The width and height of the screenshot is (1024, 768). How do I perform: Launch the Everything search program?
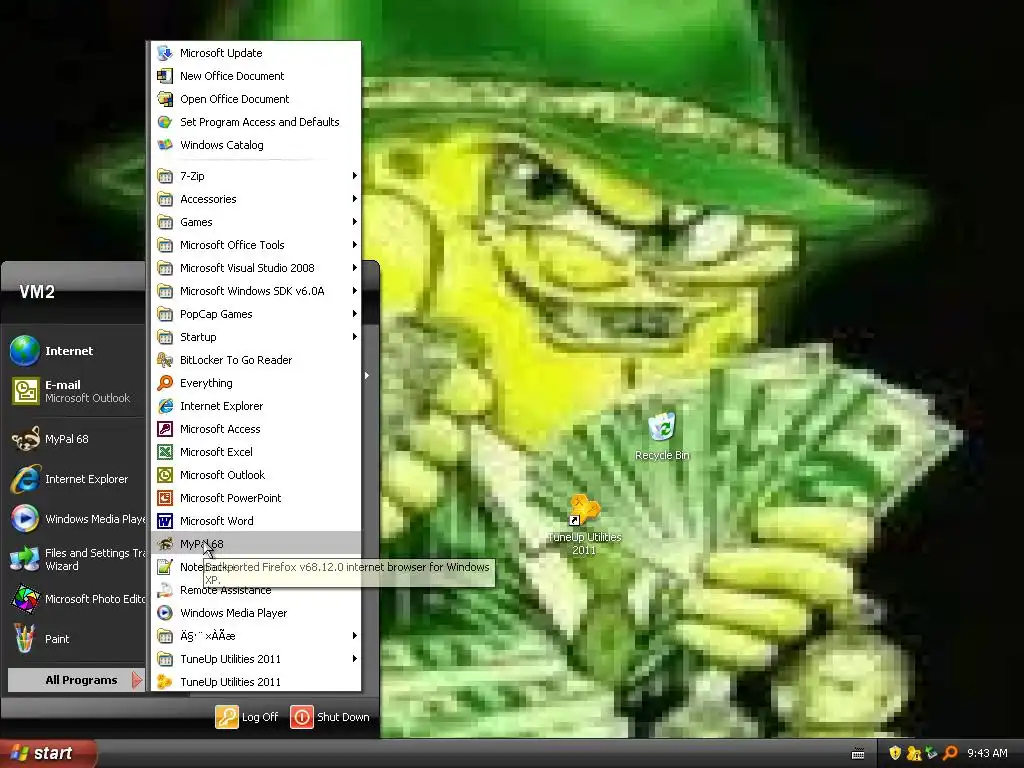point(256,383)
